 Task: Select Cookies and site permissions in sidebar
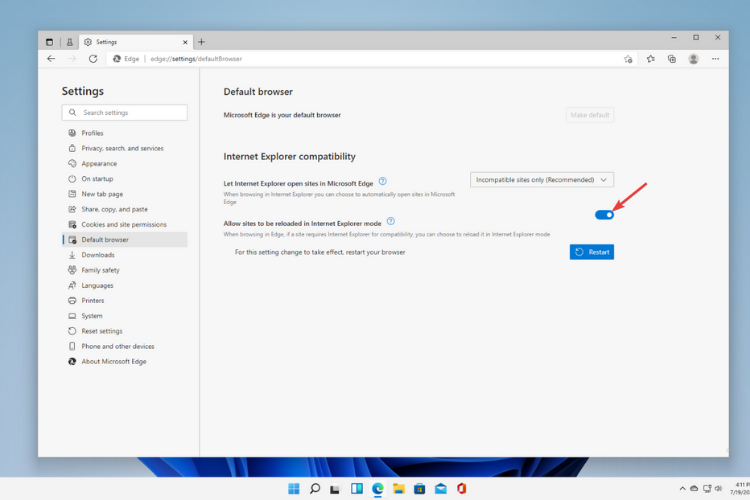[124, 224]
